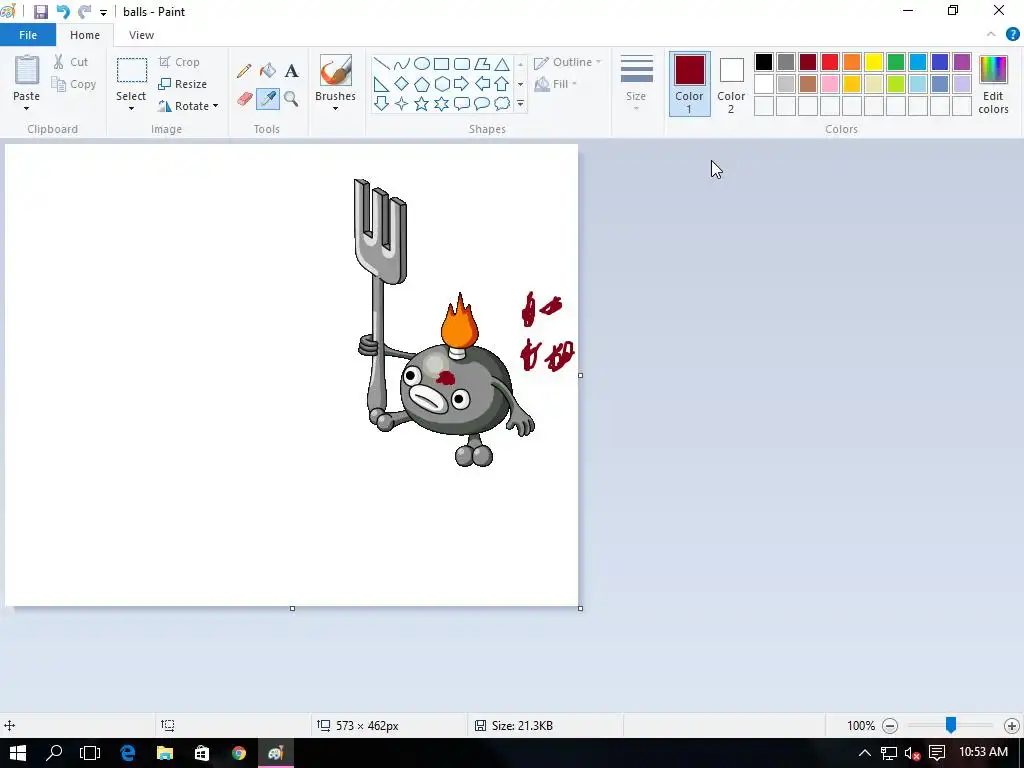1024x768 pixels.
Task: Choose the Hexagon shape
Action: point(441,84)
